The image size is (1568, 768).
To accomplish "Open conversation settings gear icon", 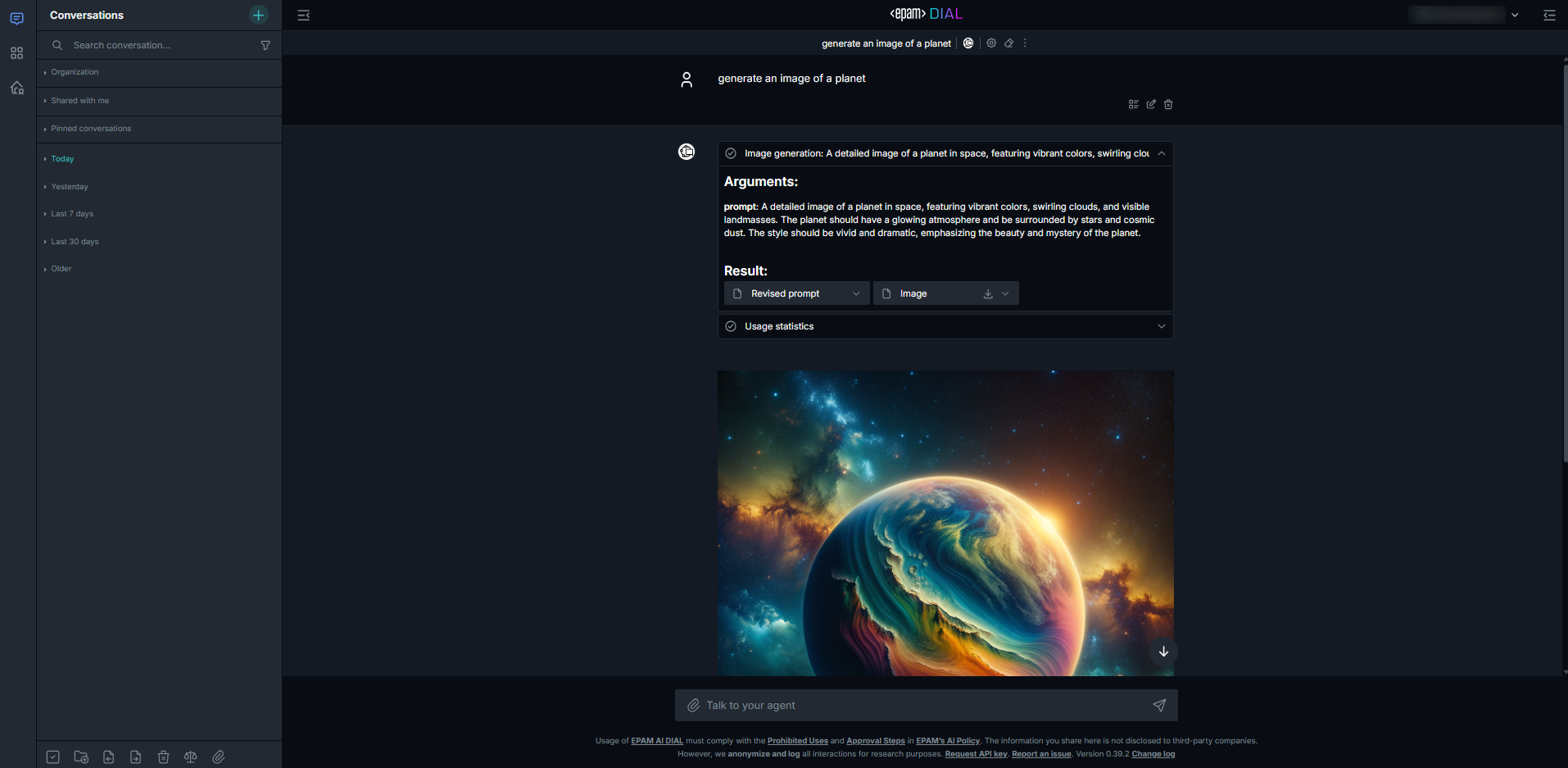I will (991, 43).
